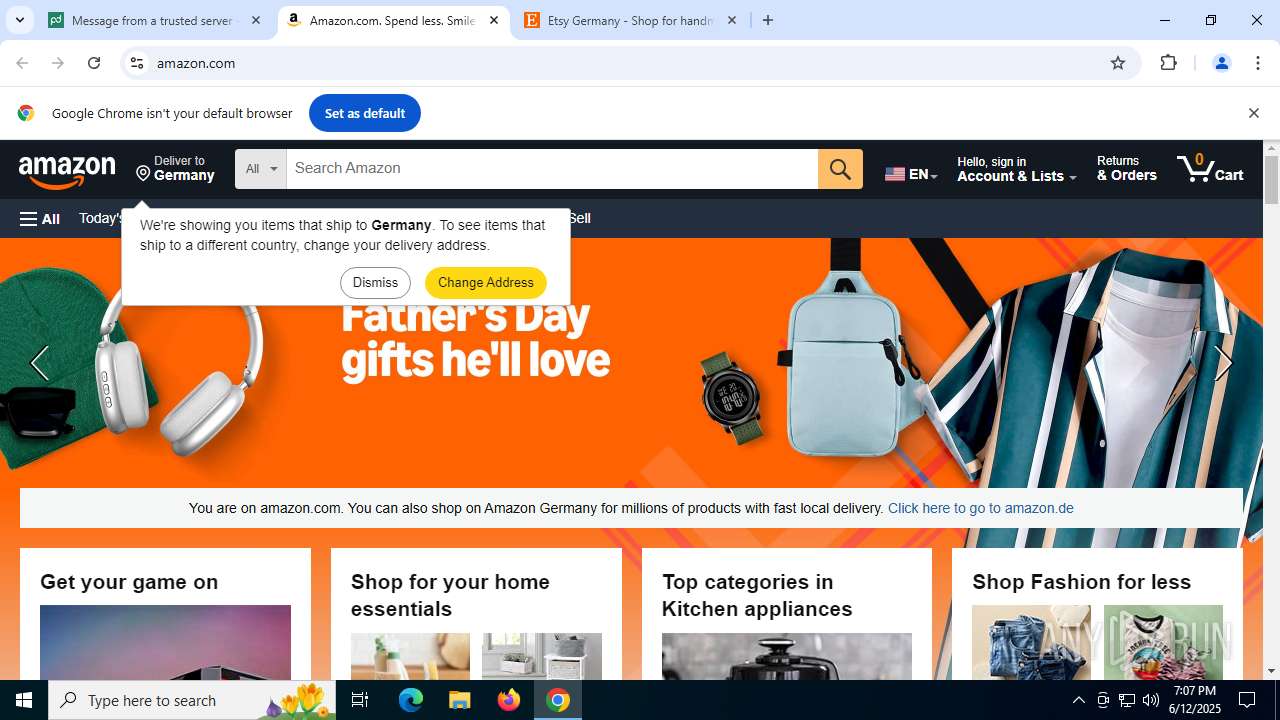Open the Chrome profile avatar icon
The image size is (1280, 720).
[x=1221, y=63]
